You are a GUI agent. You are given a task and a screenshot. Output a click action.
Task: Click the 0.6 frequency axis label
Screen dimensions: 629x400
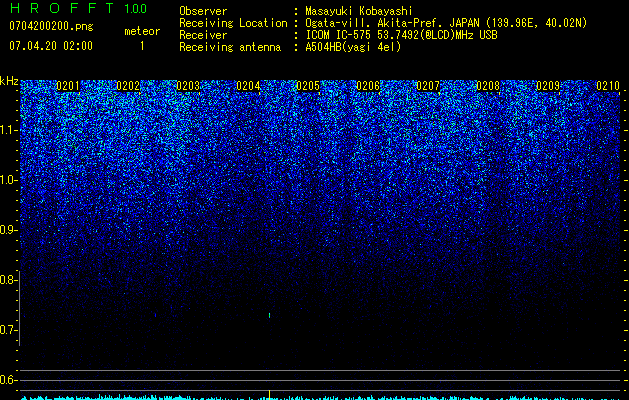[x=8, y=380]
